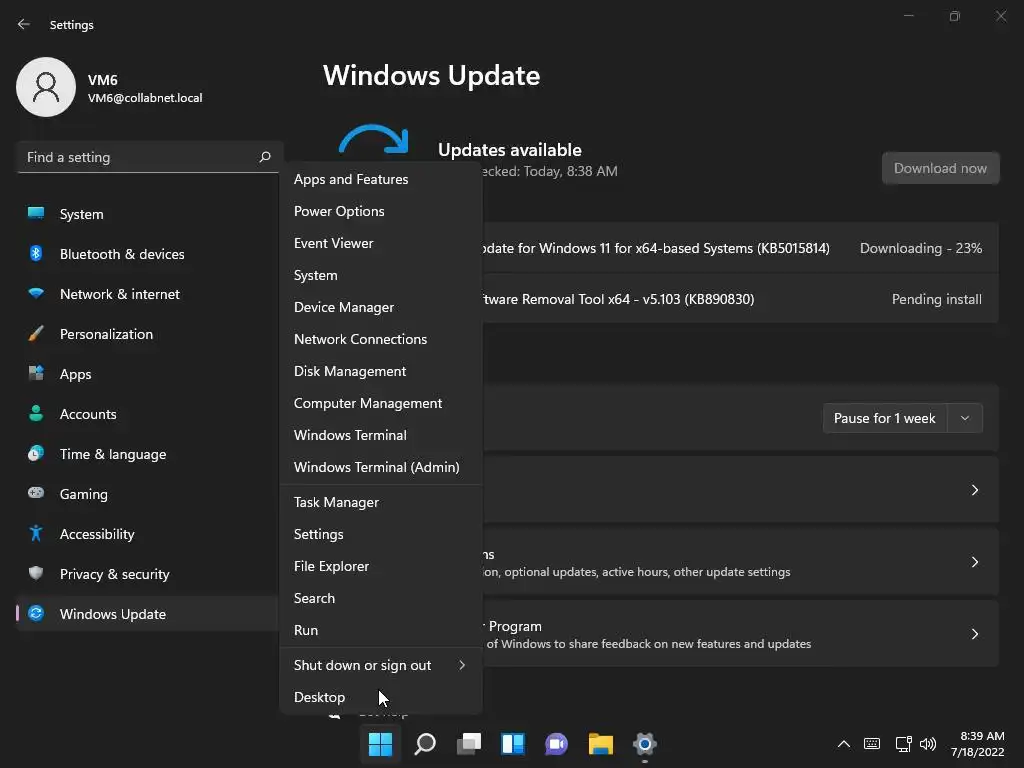Select Windows Update in sidebar

click(148, 614)
